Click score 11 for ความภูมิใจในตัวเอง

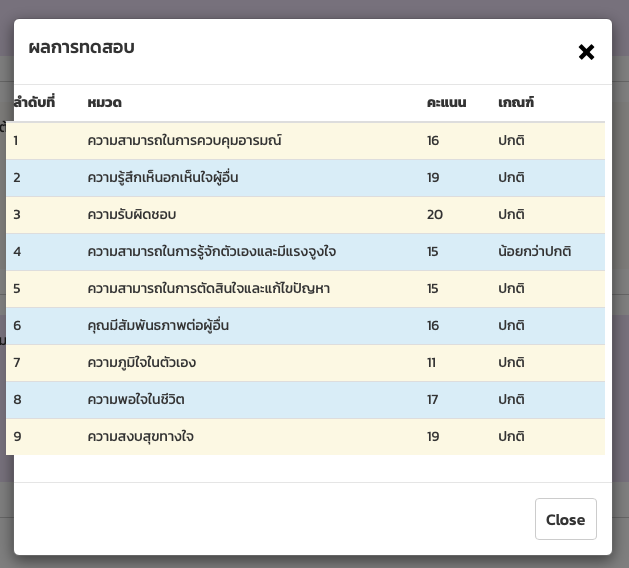[x=431, y=363]
